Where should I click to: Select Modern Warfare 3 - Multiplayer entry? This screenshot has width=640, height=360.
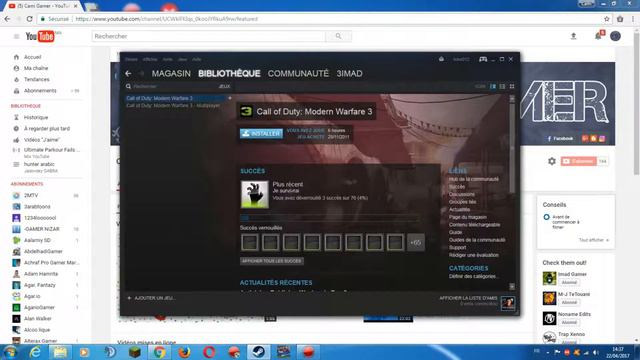pos(173,105)
